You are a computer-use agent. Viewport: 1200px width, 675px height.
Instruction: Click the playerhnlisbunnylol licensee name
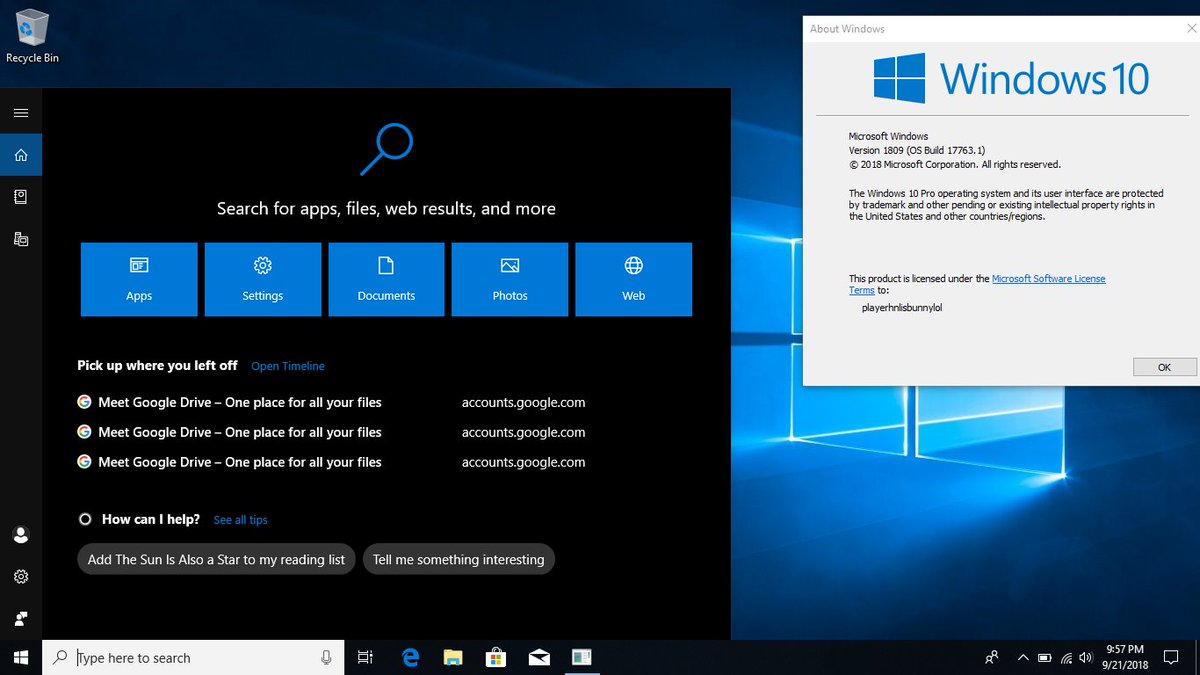click(x=902, y=308)
